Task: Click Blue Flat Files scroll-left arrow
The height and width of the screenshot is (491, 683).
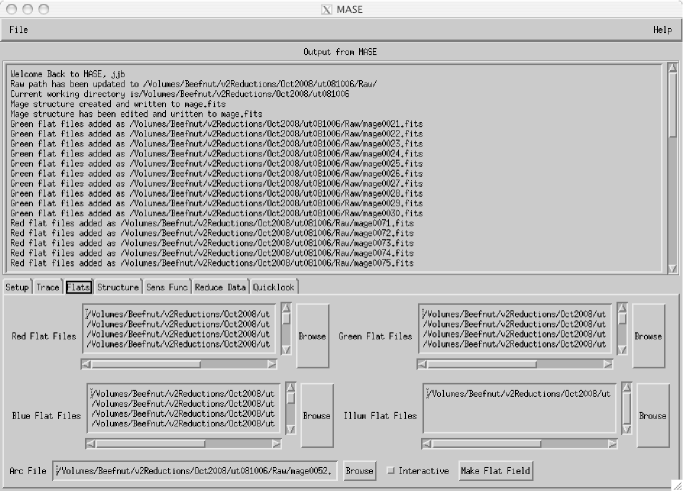Action: coord(91,444)
